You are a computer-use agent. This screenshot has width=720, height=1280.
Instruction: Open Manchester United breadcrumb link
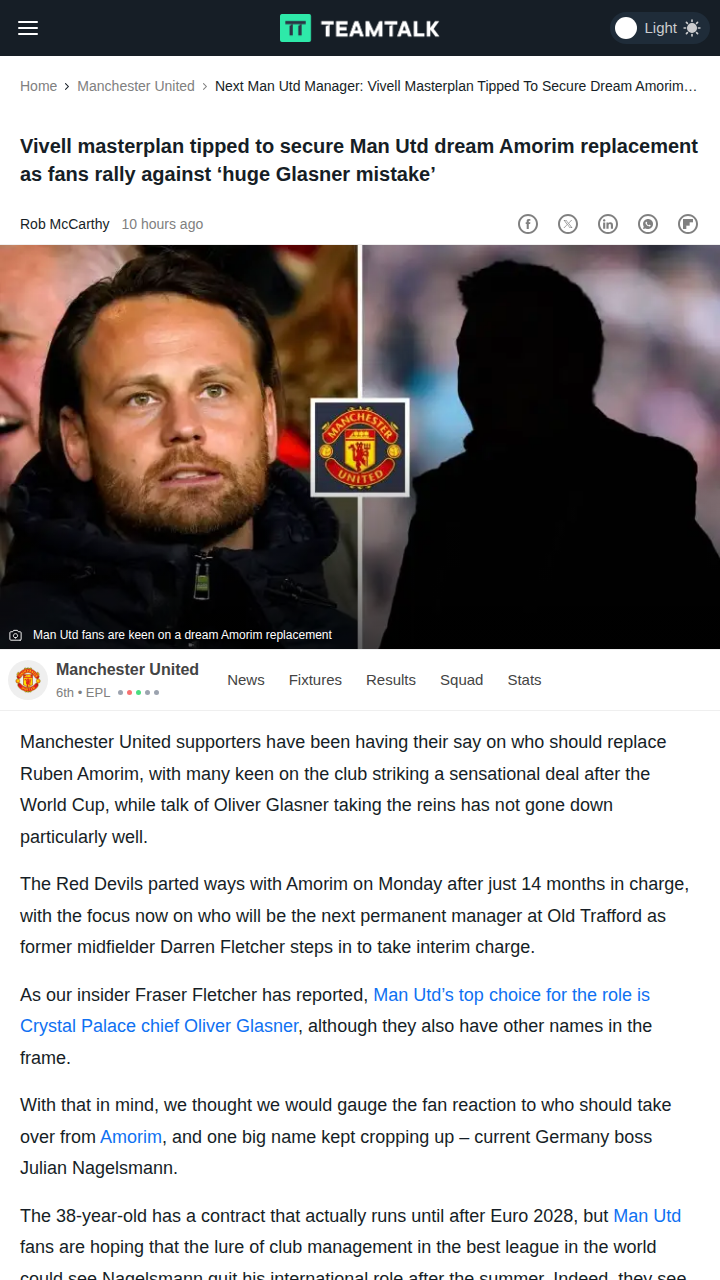point(136,86)
